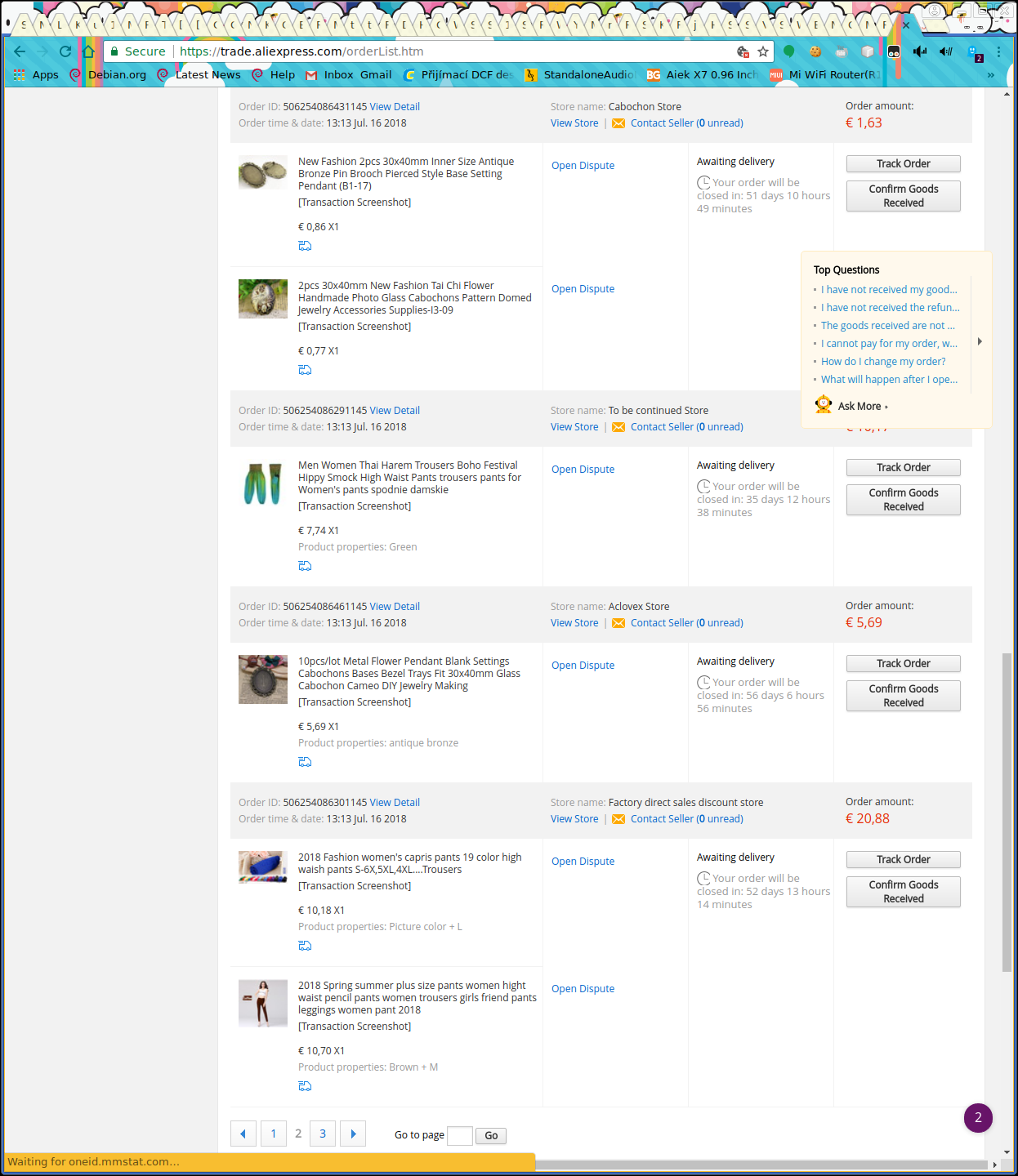Screen dimensions: 1018x1176
Task: Open the Debian.org bookmark
Action: pos(109,74)
